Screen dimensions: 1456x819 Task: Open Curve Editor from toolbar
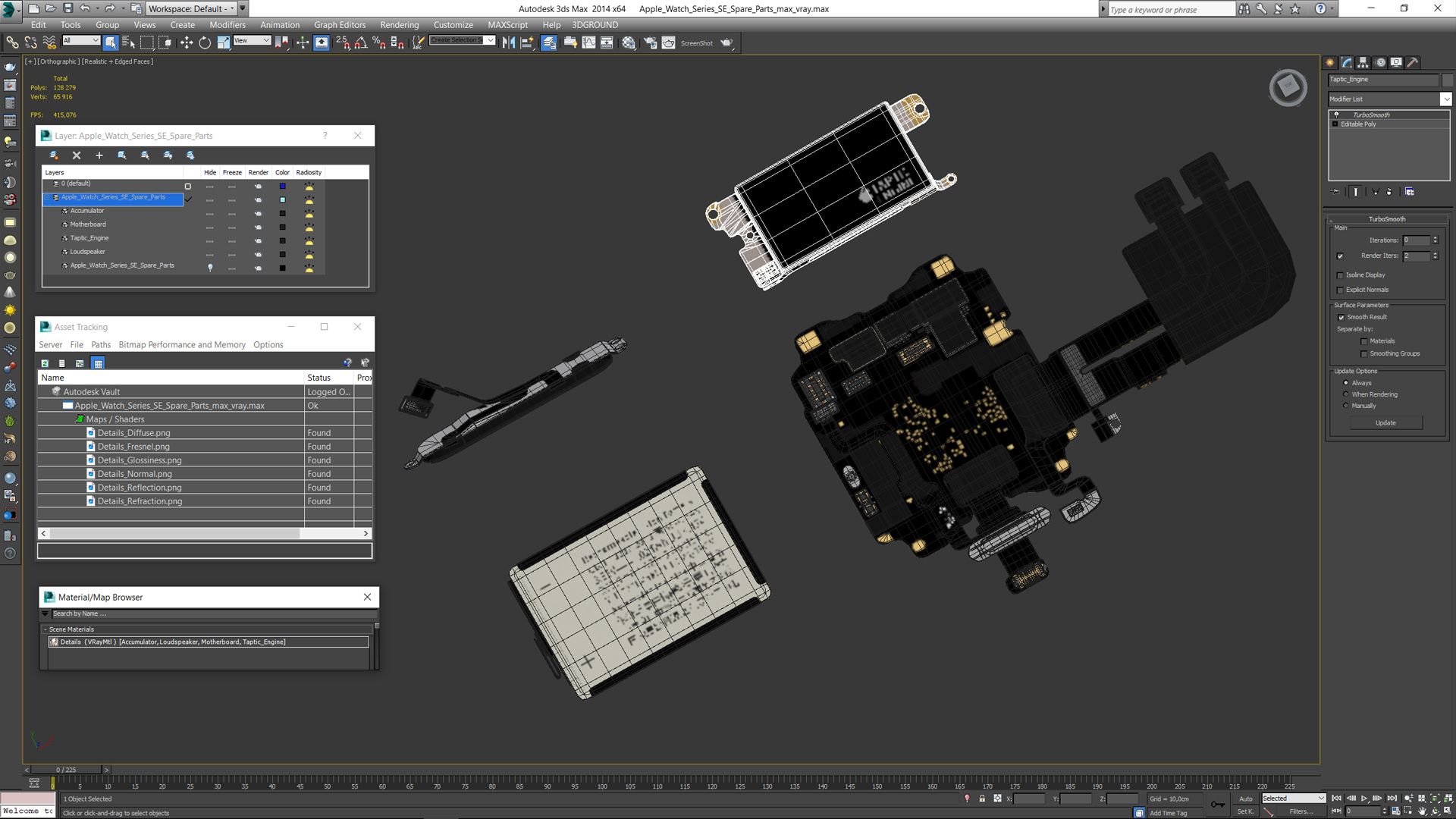pyautogui.click(x=588, y=42)
